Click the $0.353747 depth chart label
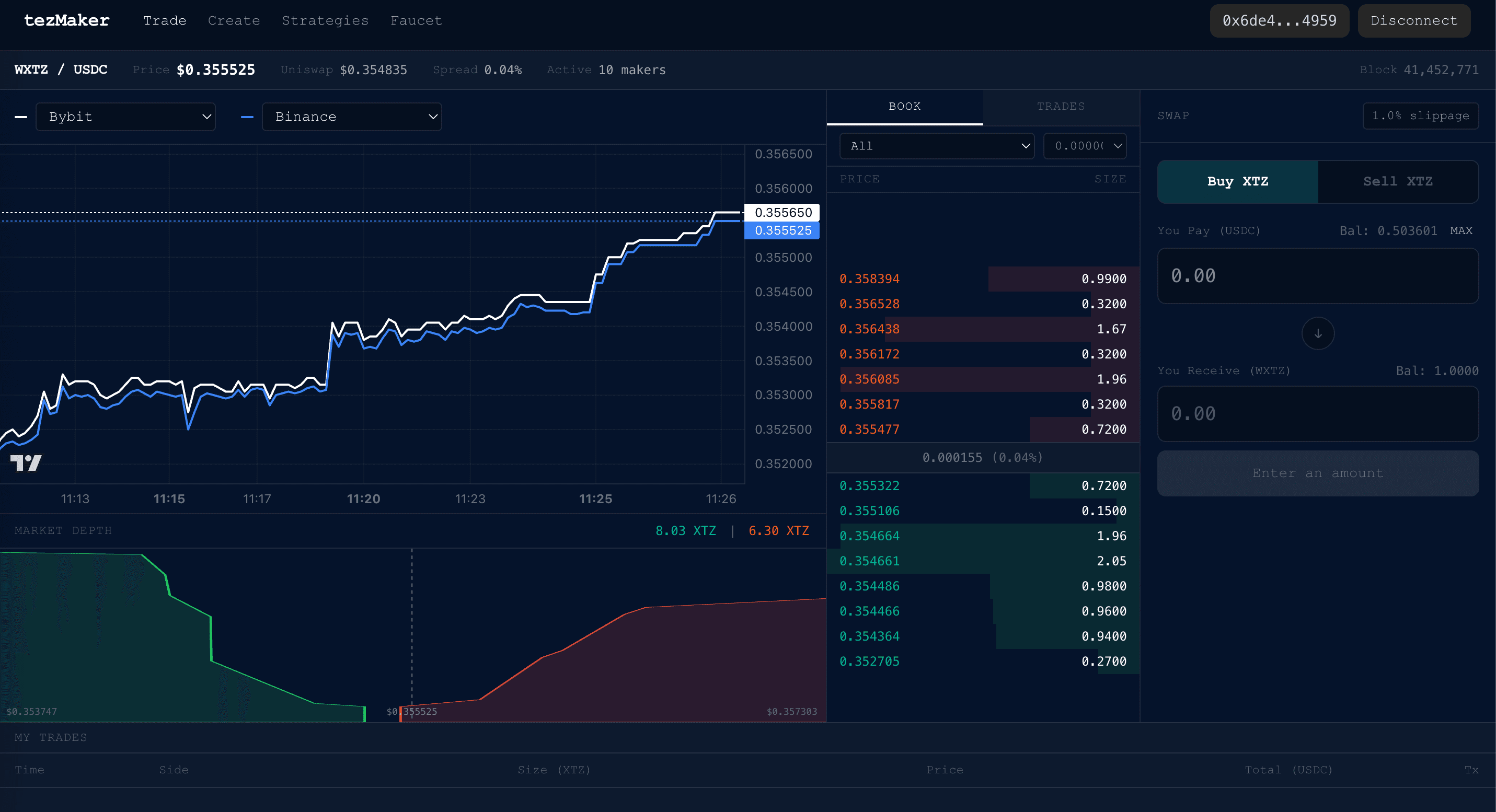Image resolution: width=1496 pixels, height=812 pixels. pos(32,712)
